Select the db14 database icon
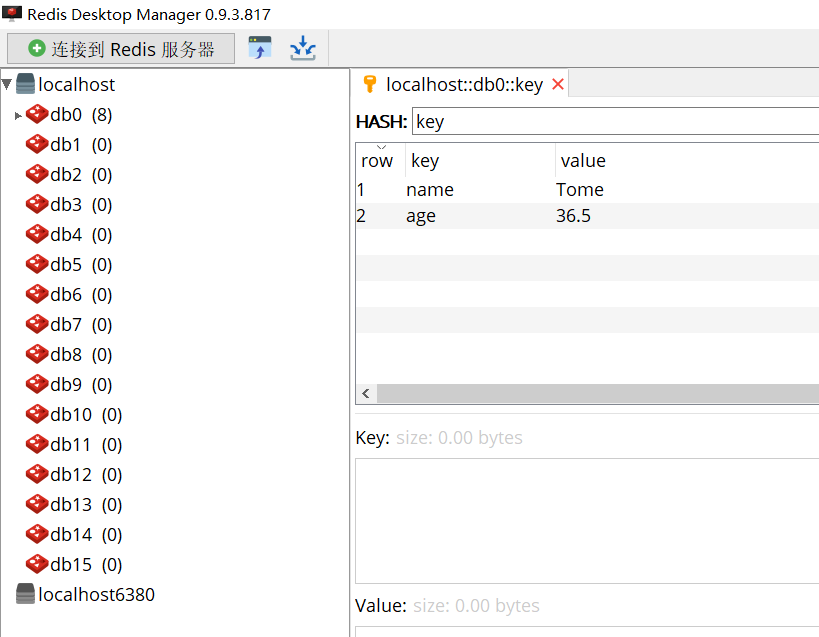This screenshot has height=637, width=819. (x=37, y=534)
